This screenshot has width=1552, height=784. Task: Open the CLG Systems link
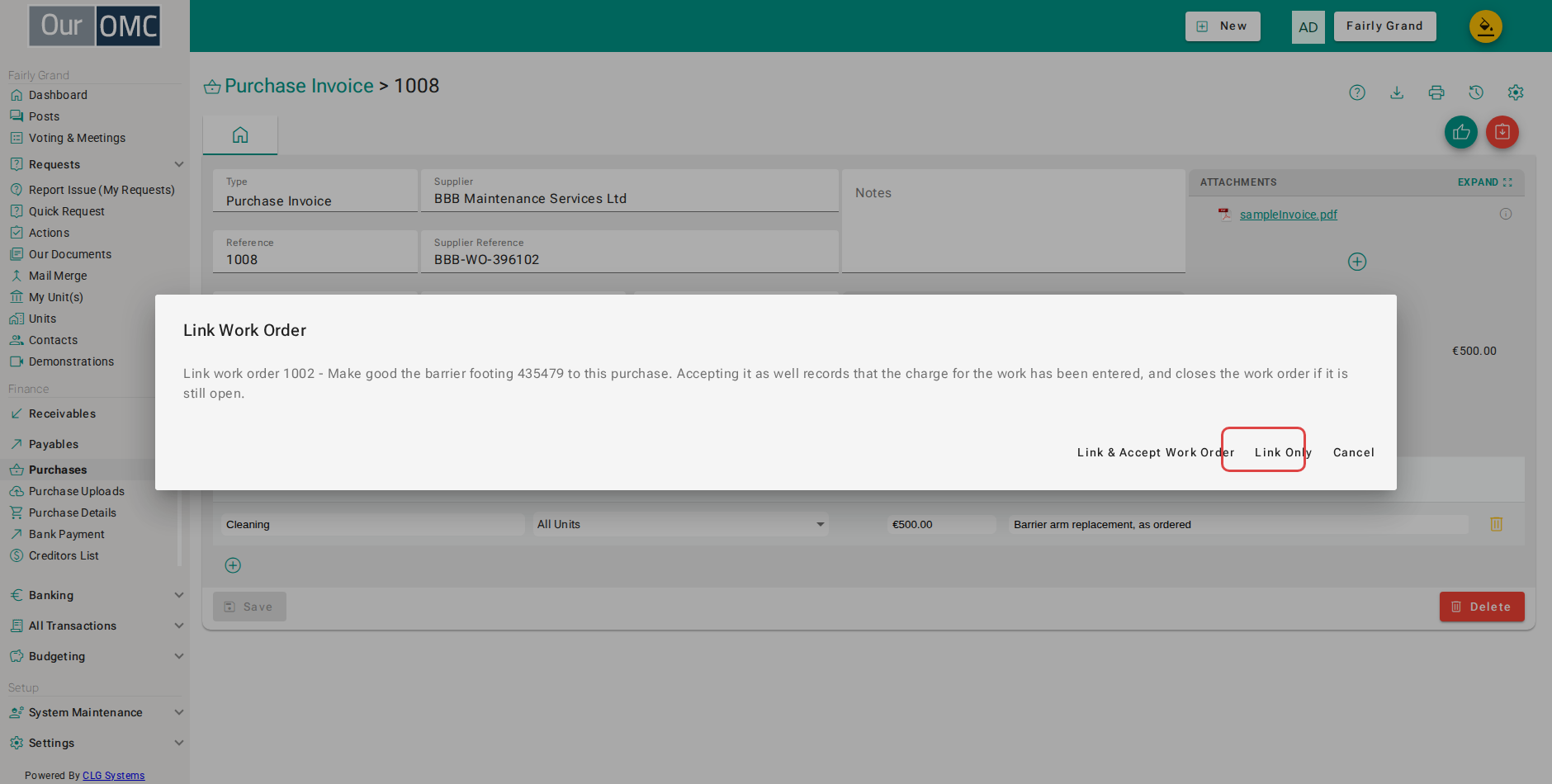(x=113, y=776)
